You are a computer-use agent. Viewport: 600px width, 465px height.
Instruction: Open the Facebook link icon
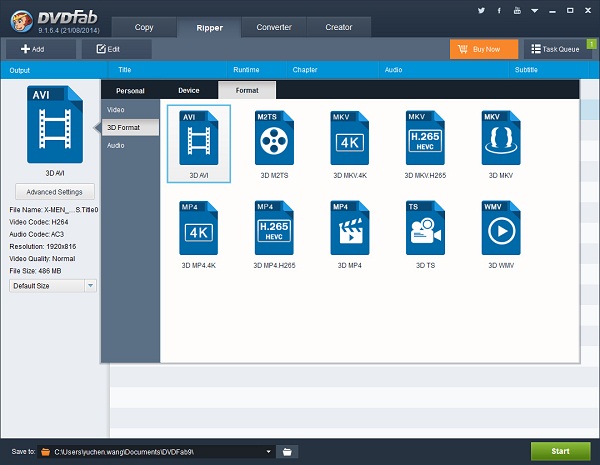pos(499,11)
